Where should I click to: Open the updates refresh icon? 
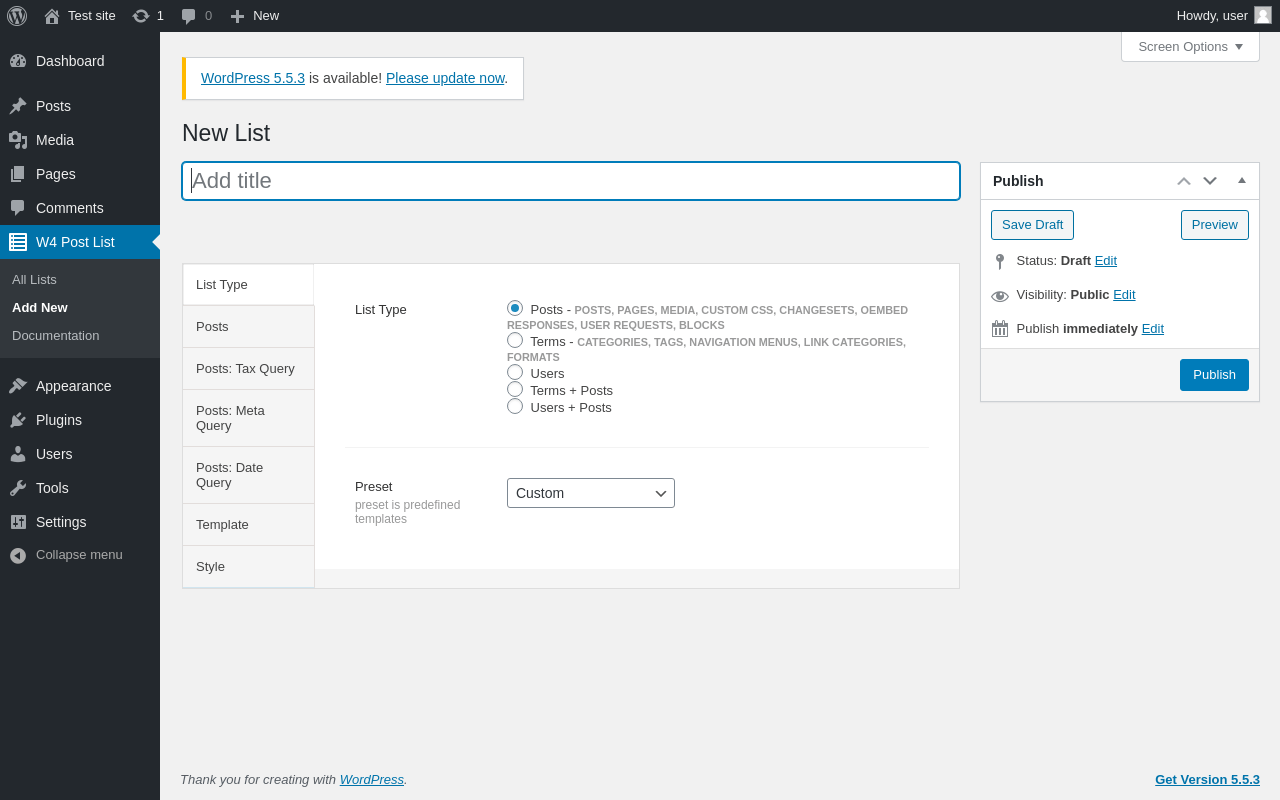coord(141,16)
